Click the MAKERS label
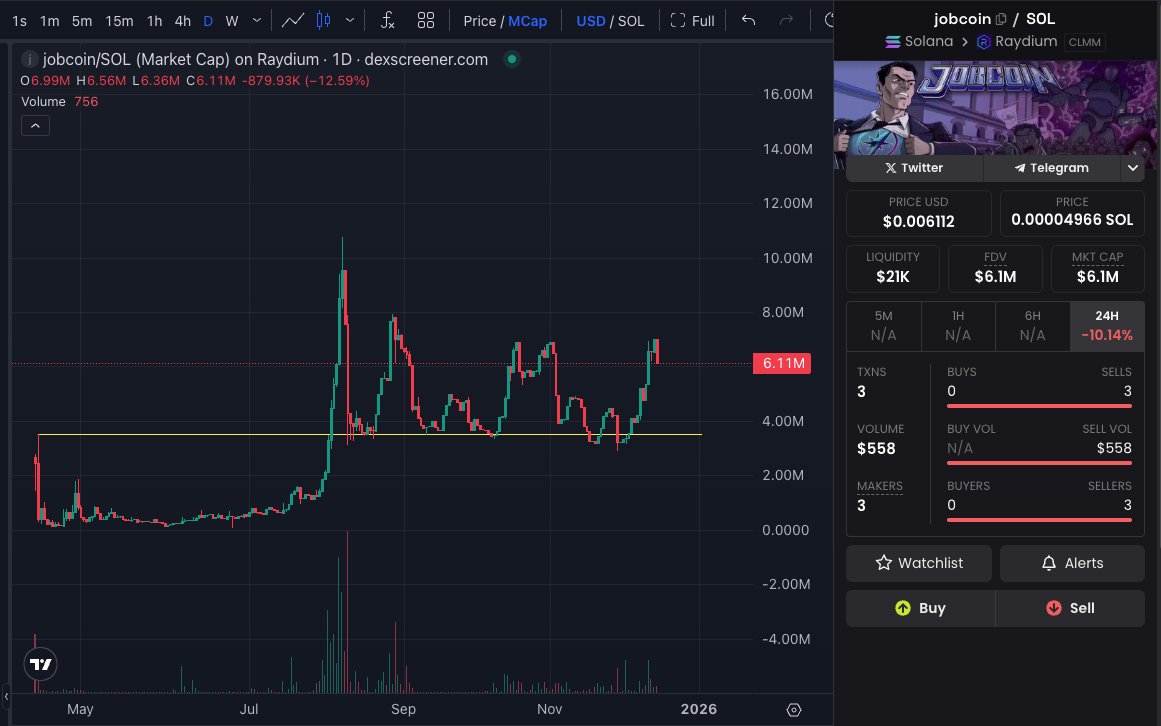Screen dimensions: 1161x726 tap(880, 486)
